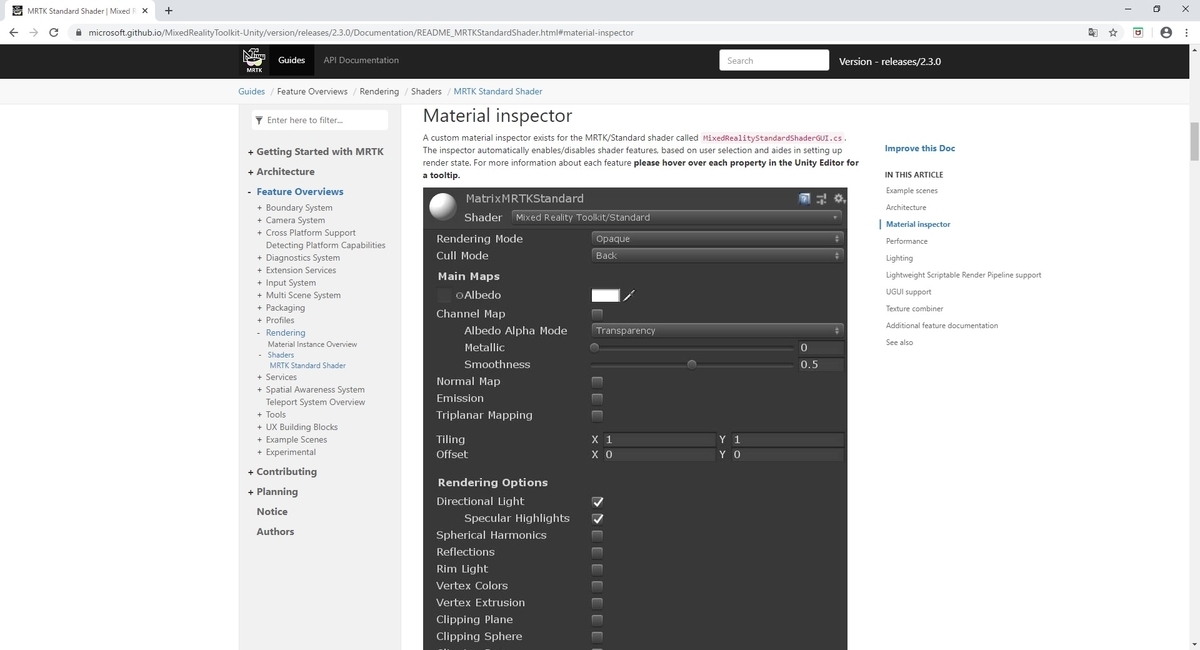This screenshot has height=650, width=1200.
Task: Enable Clipping Plane checkbox
Action: point(597,620)
